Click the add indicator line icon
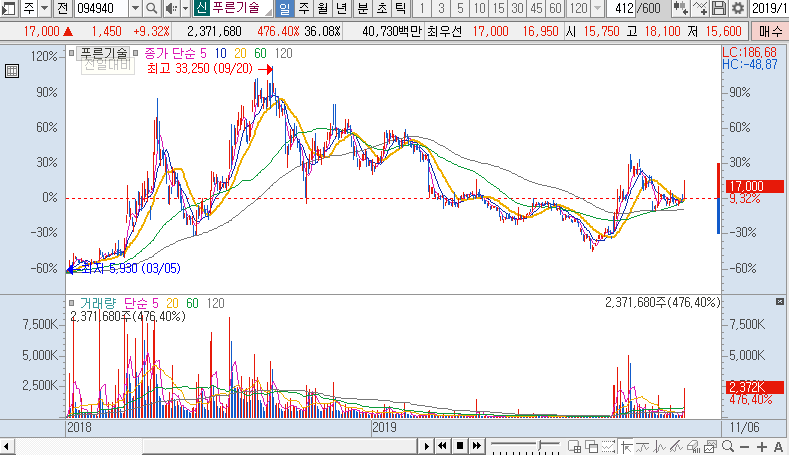Image resolution: width=789 pixels, height=455 pixels. [700, 8]
